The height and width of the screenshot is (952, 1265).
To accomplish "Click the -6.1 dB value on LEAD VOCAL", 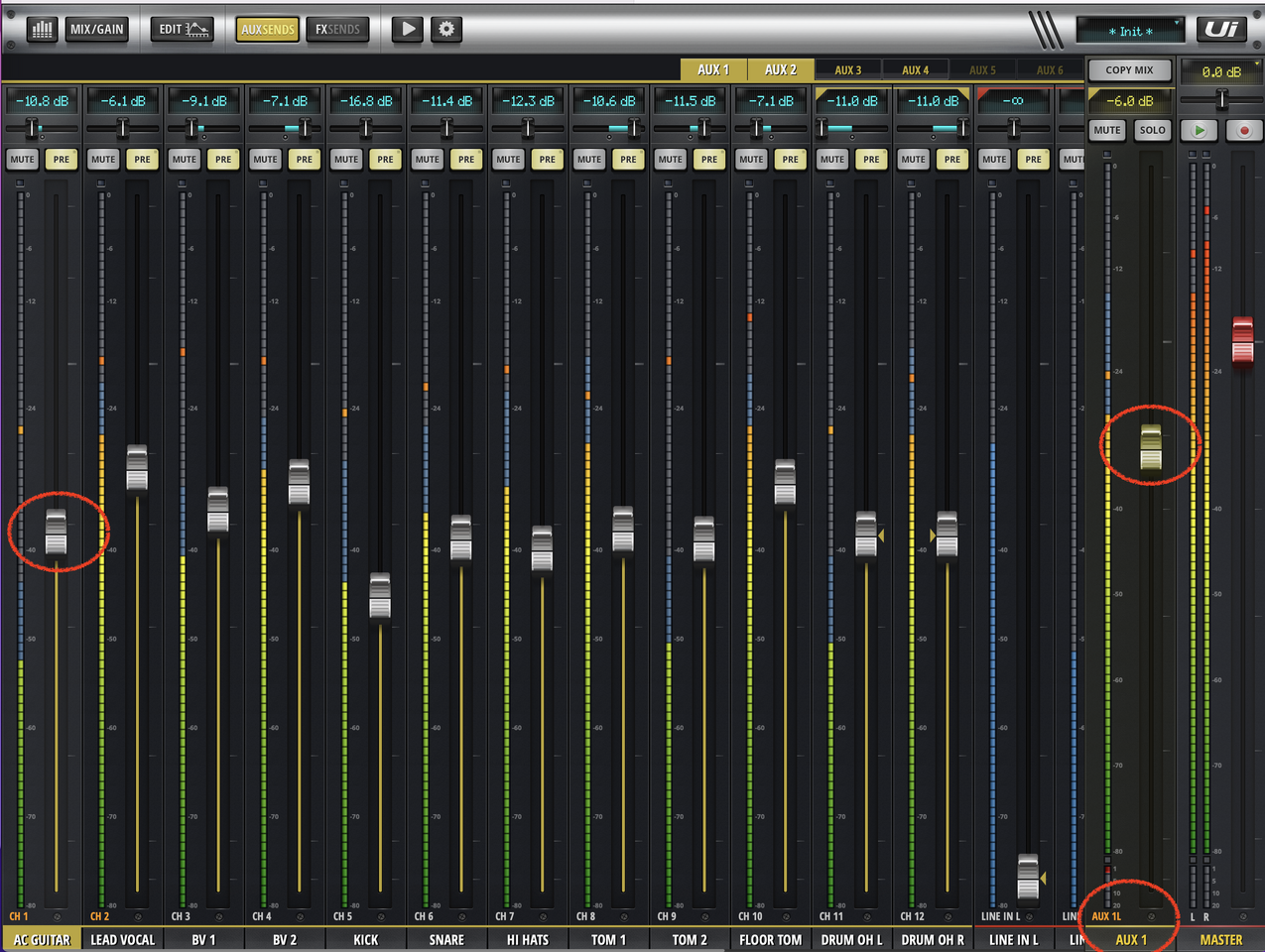I will (123, 100).
